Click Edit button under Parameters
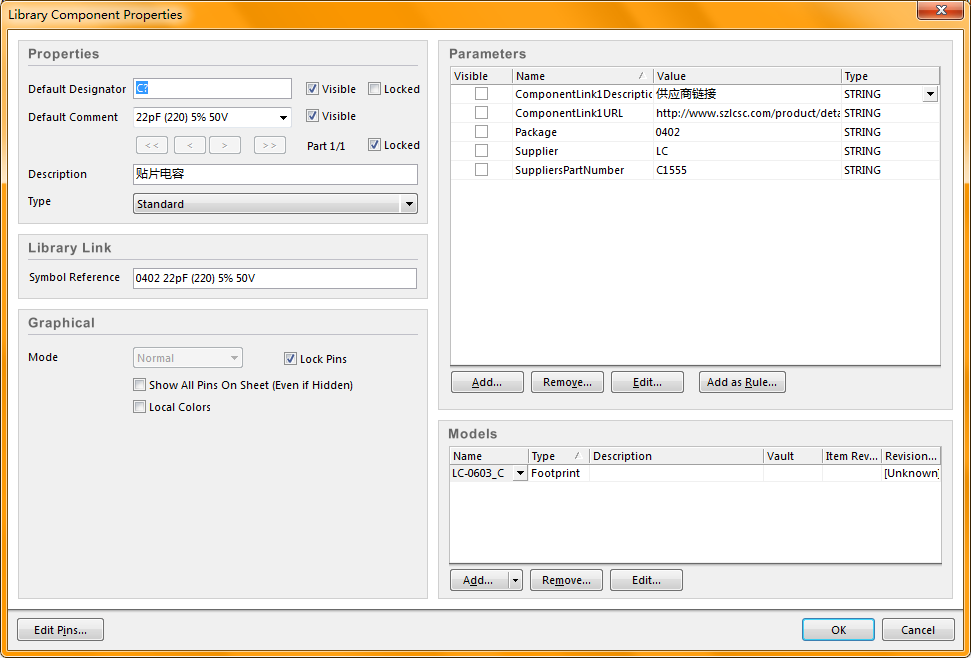971x658 pixels. pos(647,382)
